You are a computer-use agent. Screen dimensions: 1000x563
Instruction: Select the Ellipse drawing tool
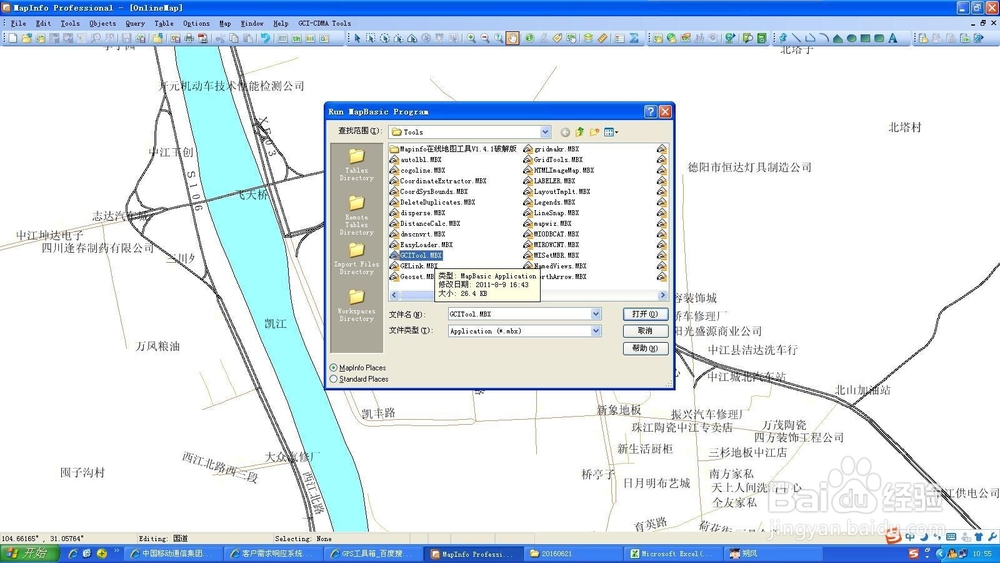851,38
